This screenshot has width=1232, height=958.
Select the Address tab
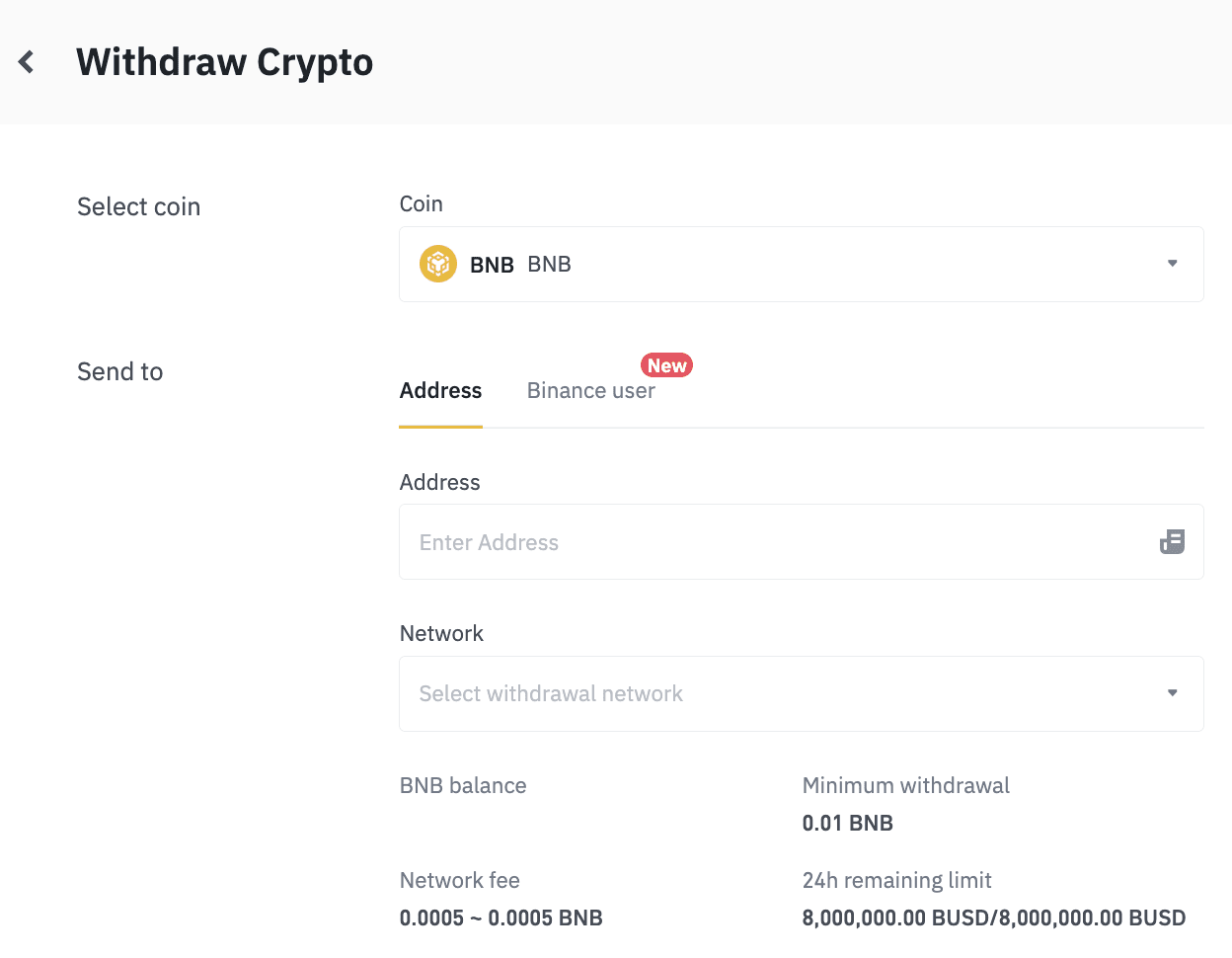pos(440,391)
